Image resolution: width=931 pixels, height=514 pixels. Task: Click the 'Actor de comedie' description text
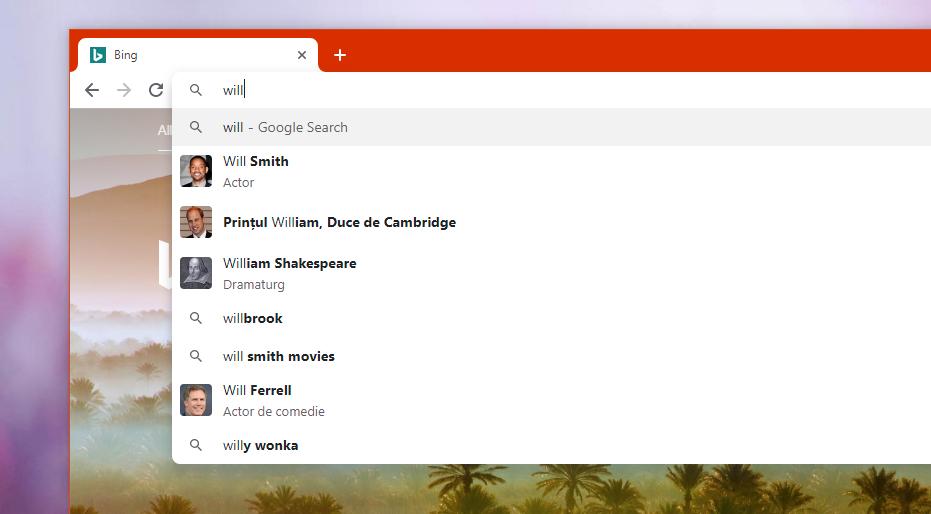[274, 411]
